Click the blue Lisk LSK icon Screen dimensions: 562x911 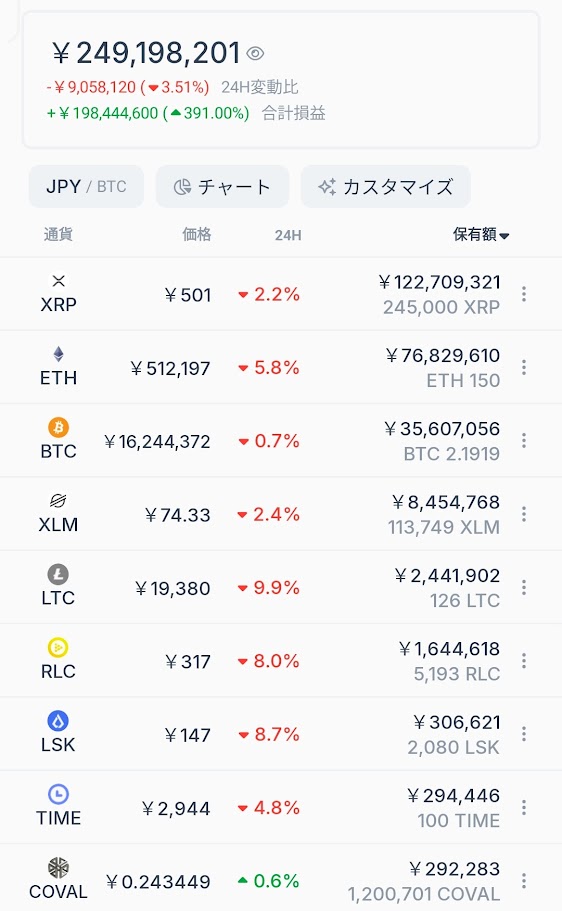[58, 721]
